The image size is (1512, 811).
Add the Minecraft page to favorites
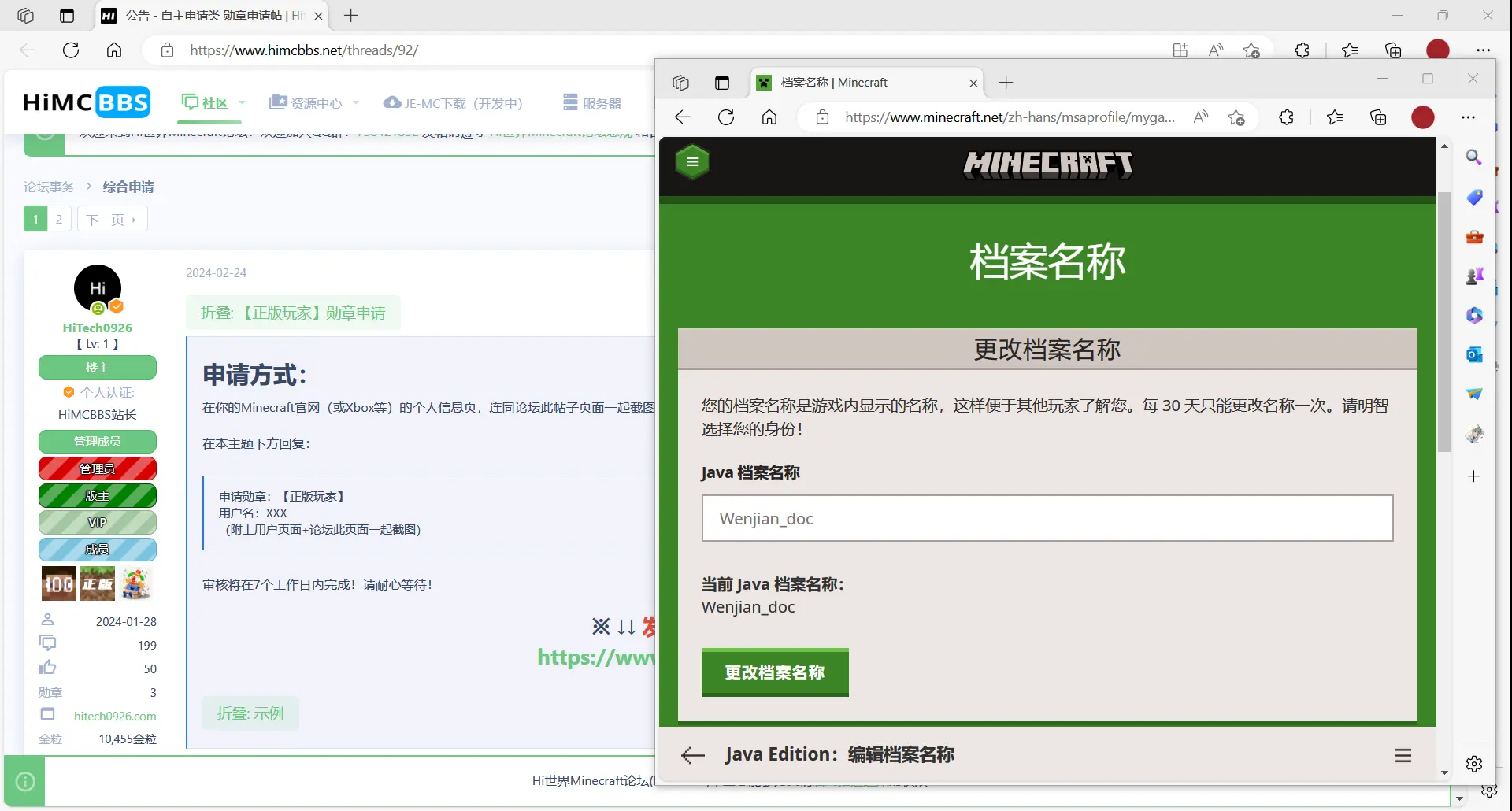pos(1236,117)
